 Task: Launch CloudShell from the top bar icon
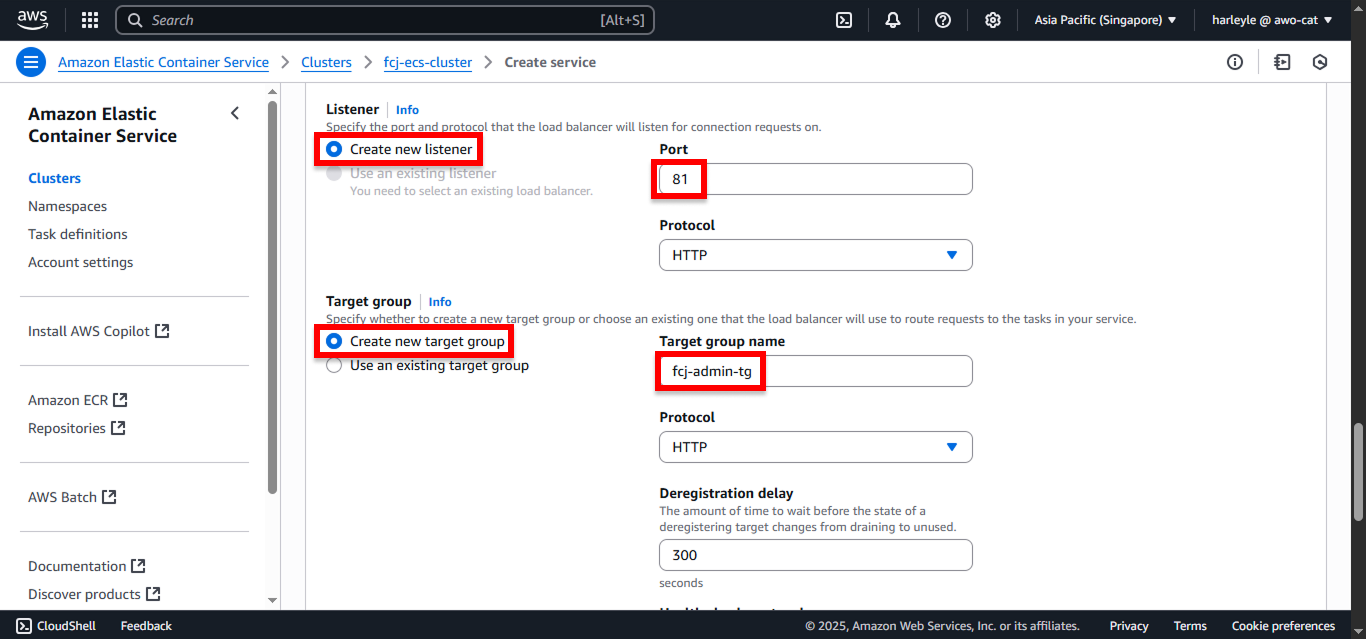pos(844,20)
